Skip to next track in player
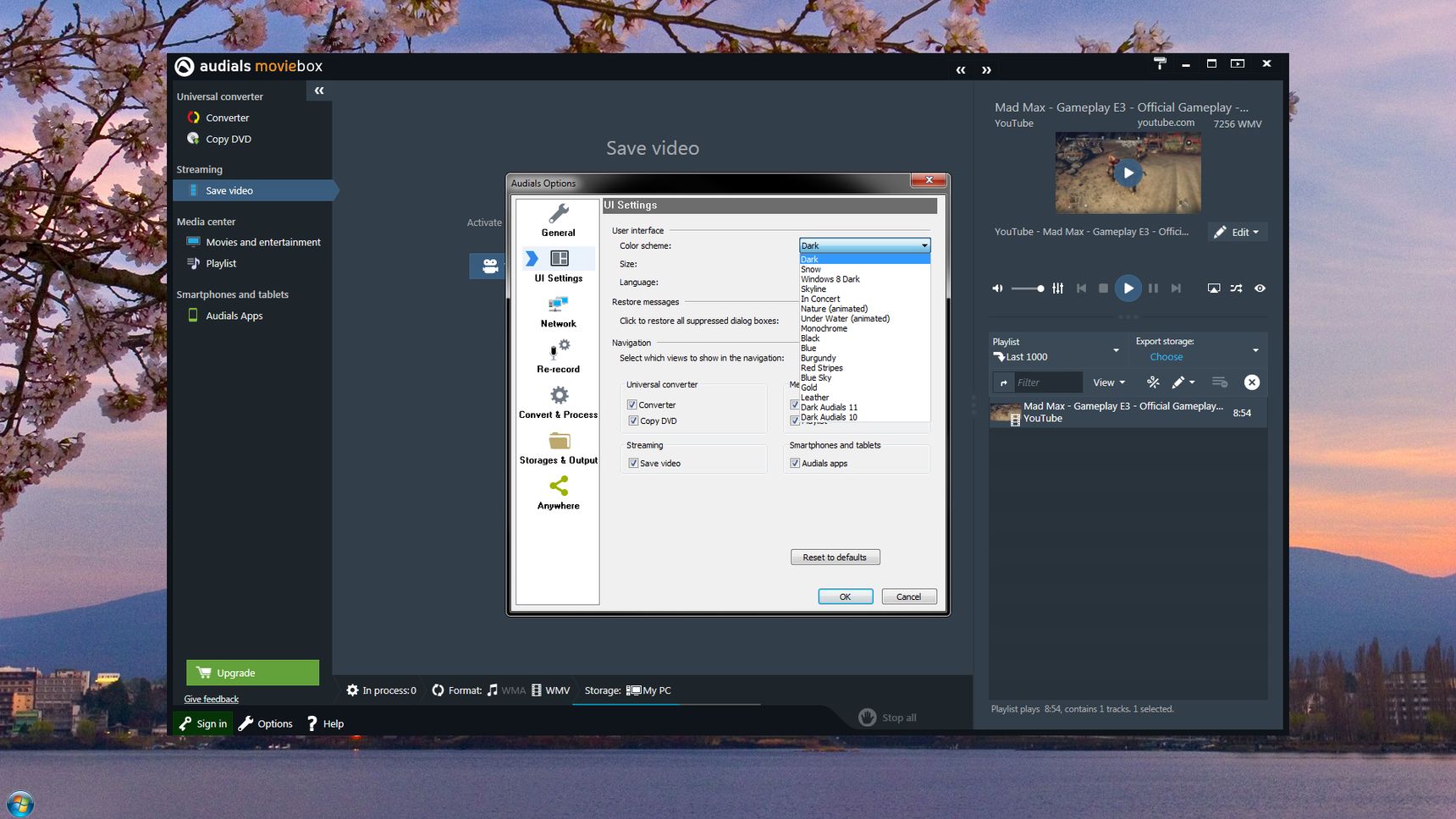 [1176, 289]
